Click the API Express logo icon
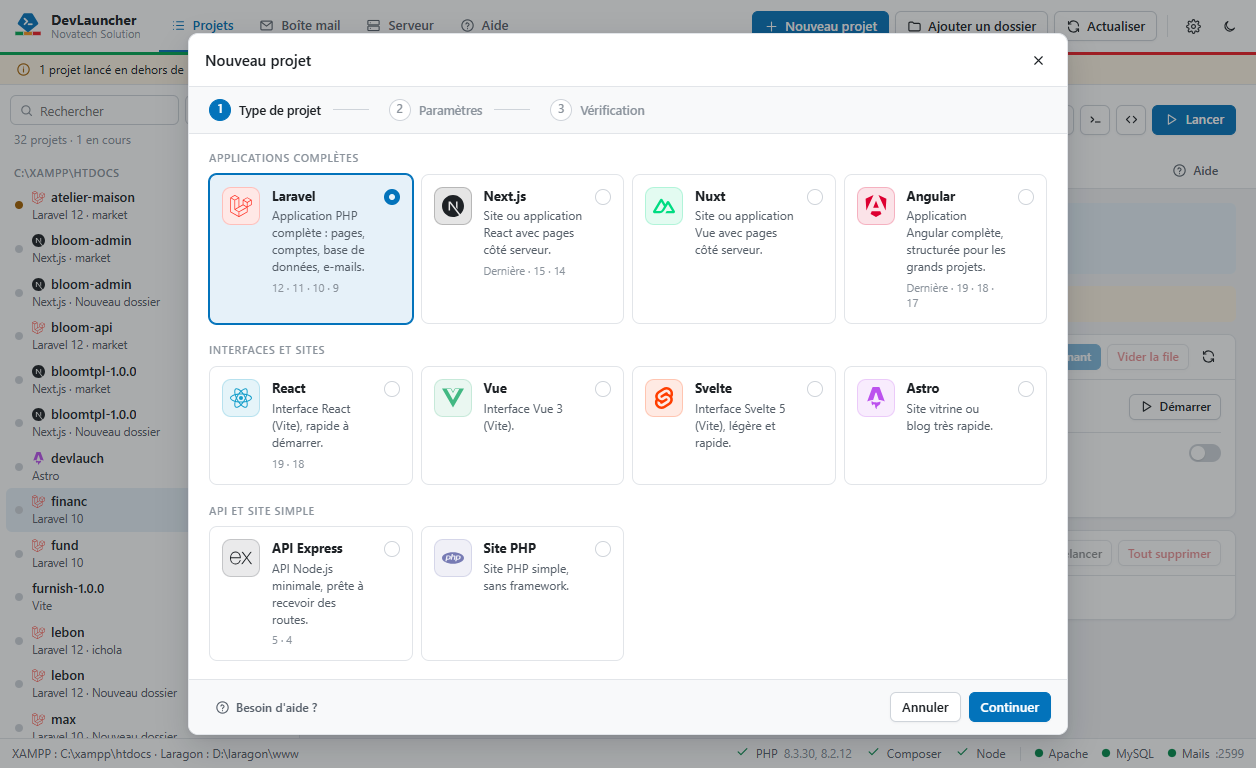The image size is (1256, 768). point(240,558)
